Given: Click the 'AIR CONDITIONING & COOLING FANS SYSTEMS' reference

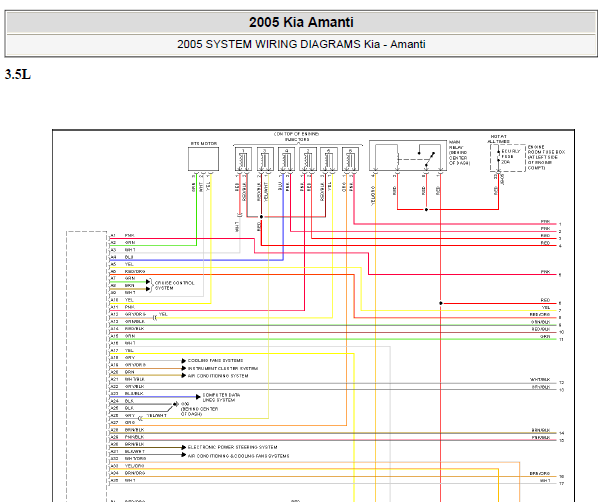Looking at the screenshot, I should [x=238, y=456].
